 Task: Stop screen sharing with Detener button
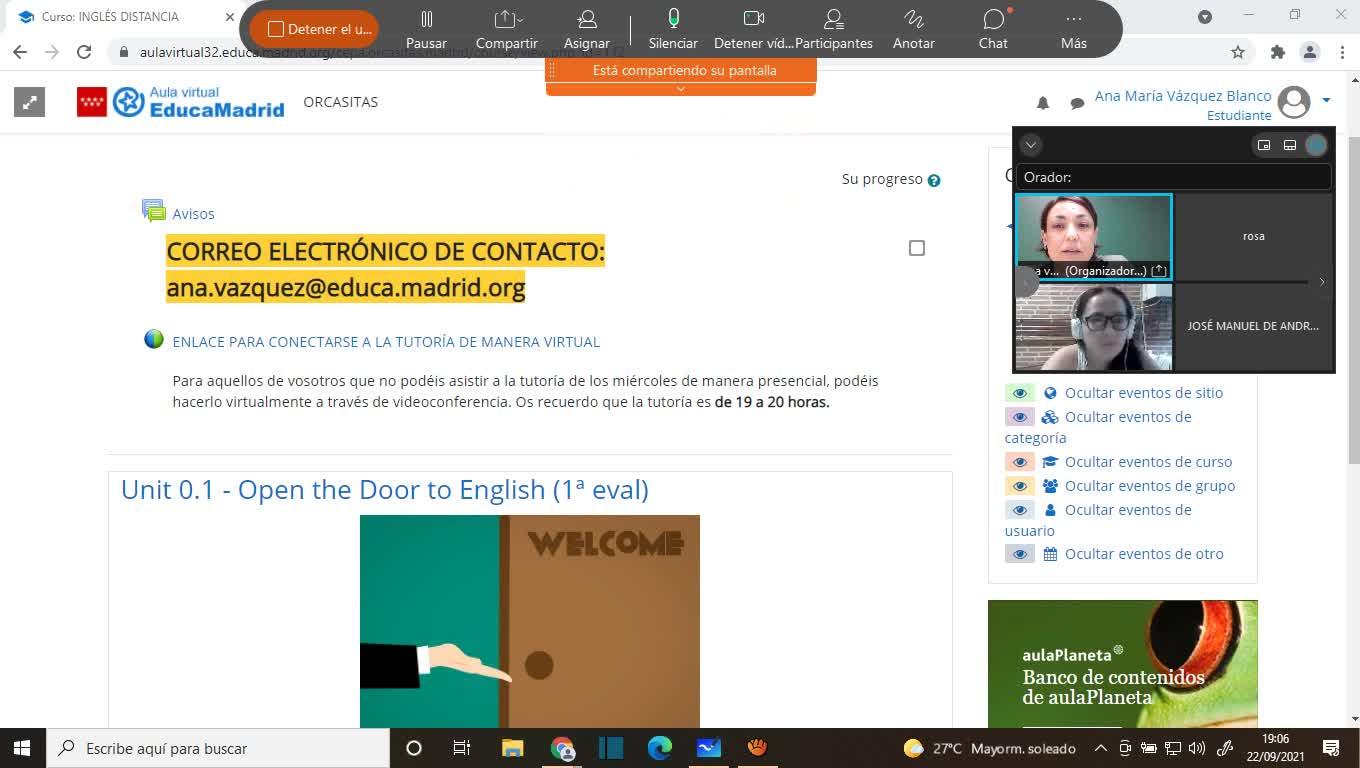click(314, 29)
